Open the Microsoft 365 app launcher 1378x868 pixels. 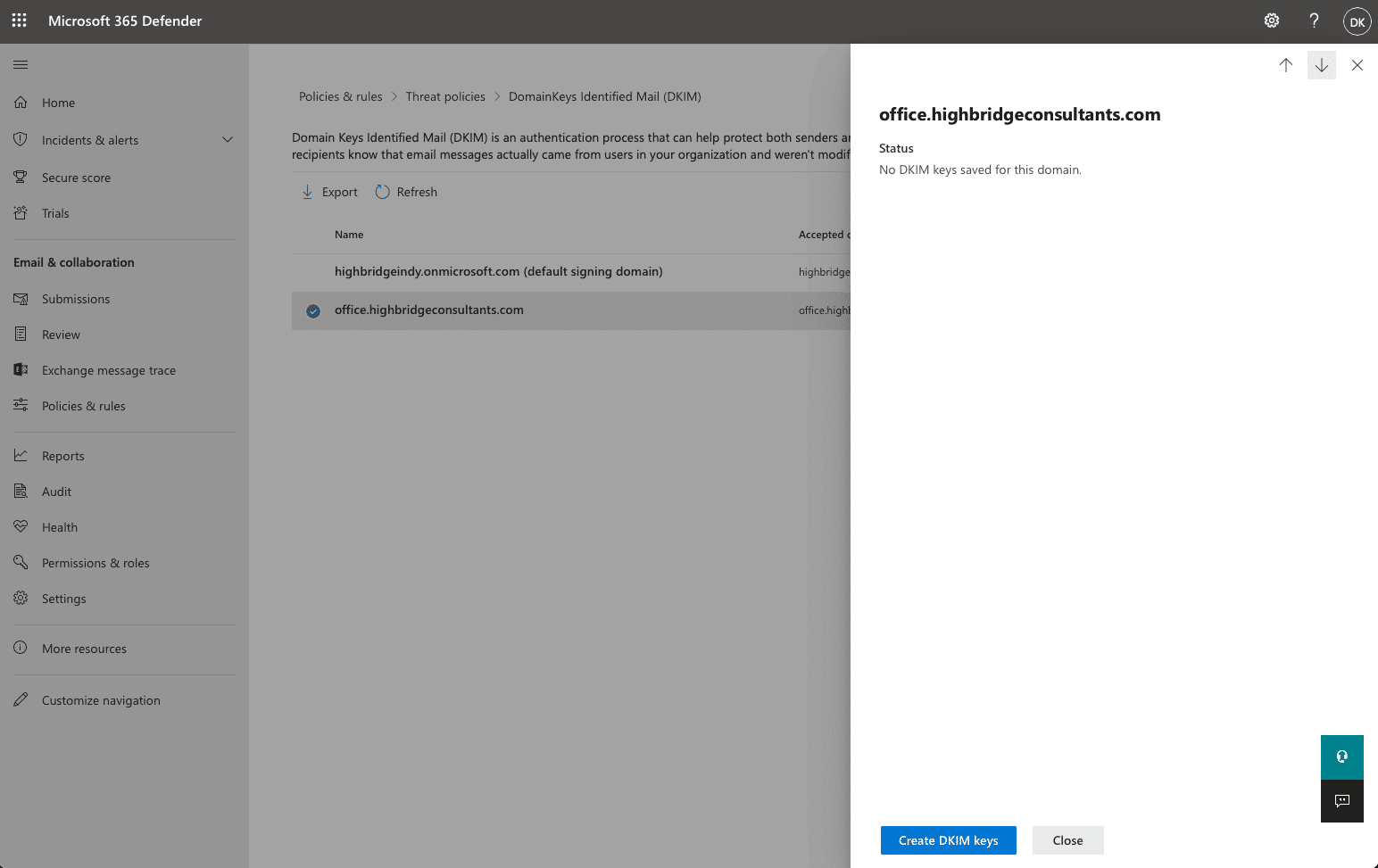19,21
